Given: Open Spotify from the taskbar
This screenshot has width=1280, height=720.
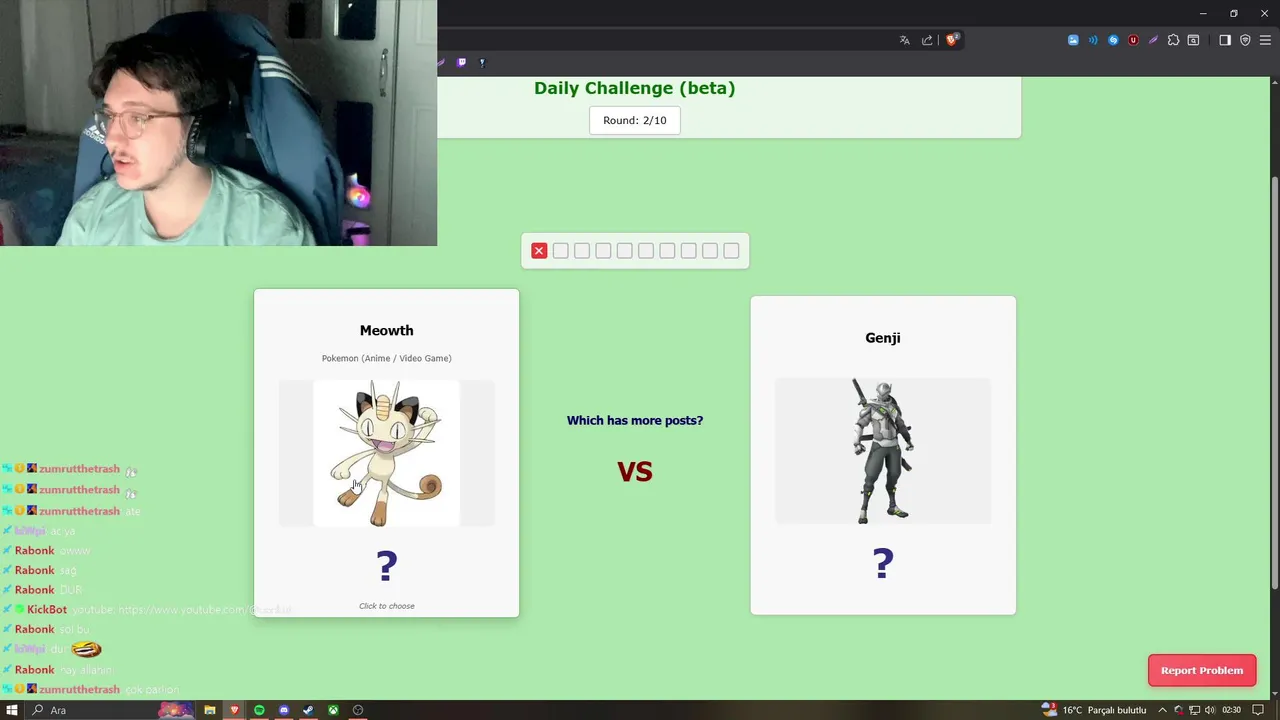Looking at the screenshot, I should 259,710.
